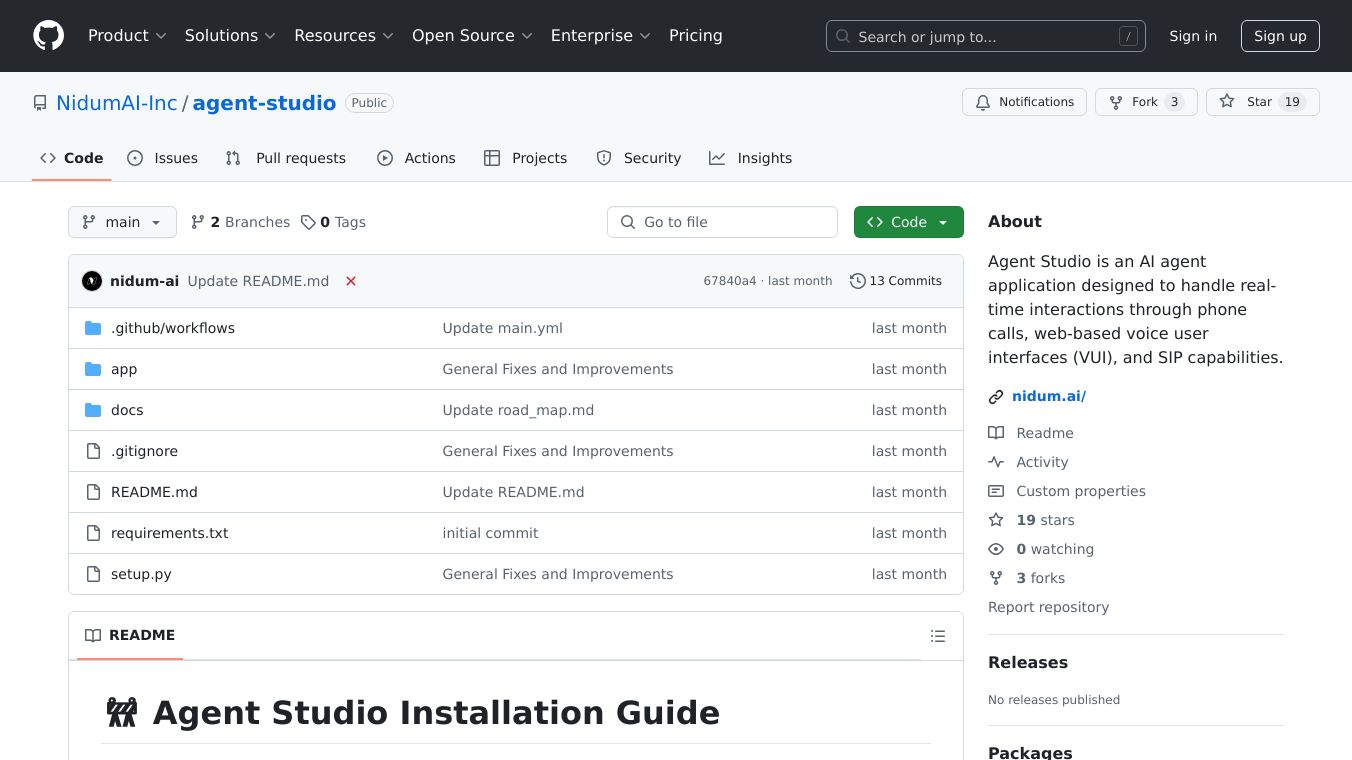Open the .github/workflows folder

[x=172, y=328]
